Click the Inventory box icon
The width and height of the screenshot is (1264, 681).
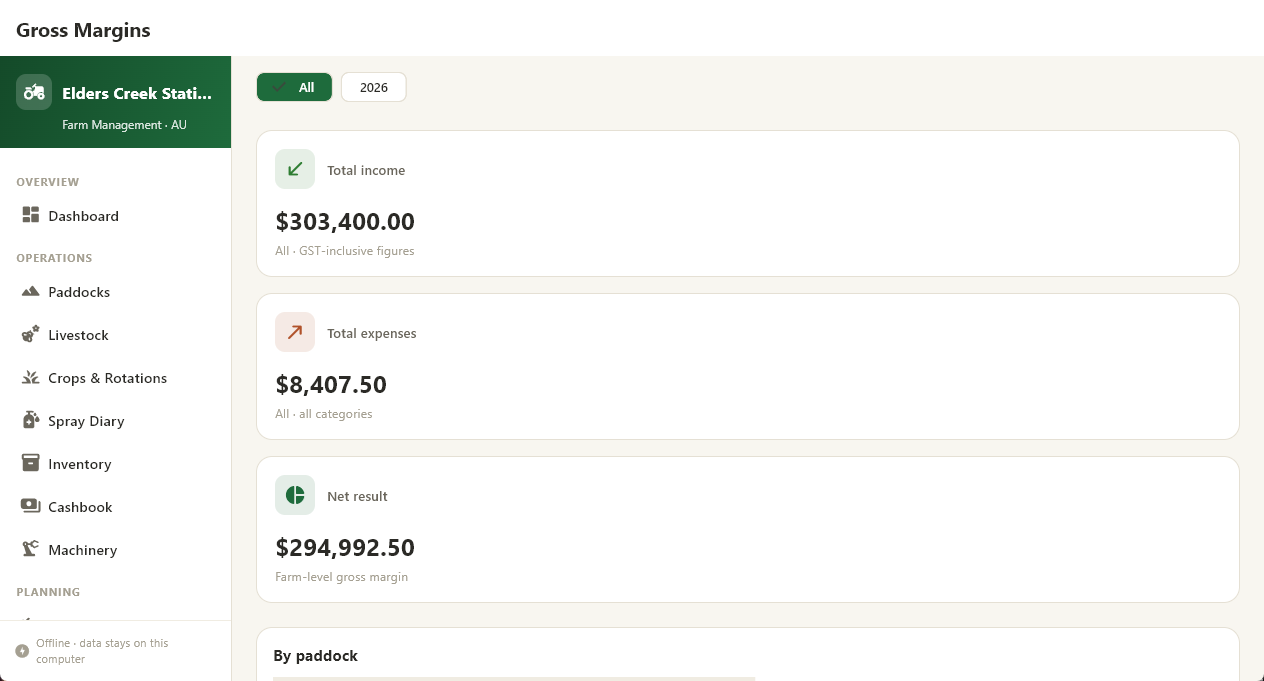pos(30,463)
